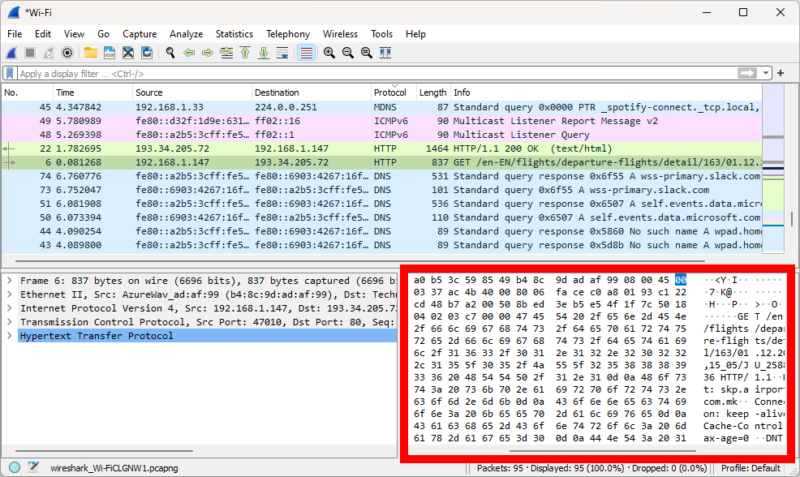Expand Transmission Control Protocol row
The image size is (800, 477).
pyautogui.click(x=9, y=322)
